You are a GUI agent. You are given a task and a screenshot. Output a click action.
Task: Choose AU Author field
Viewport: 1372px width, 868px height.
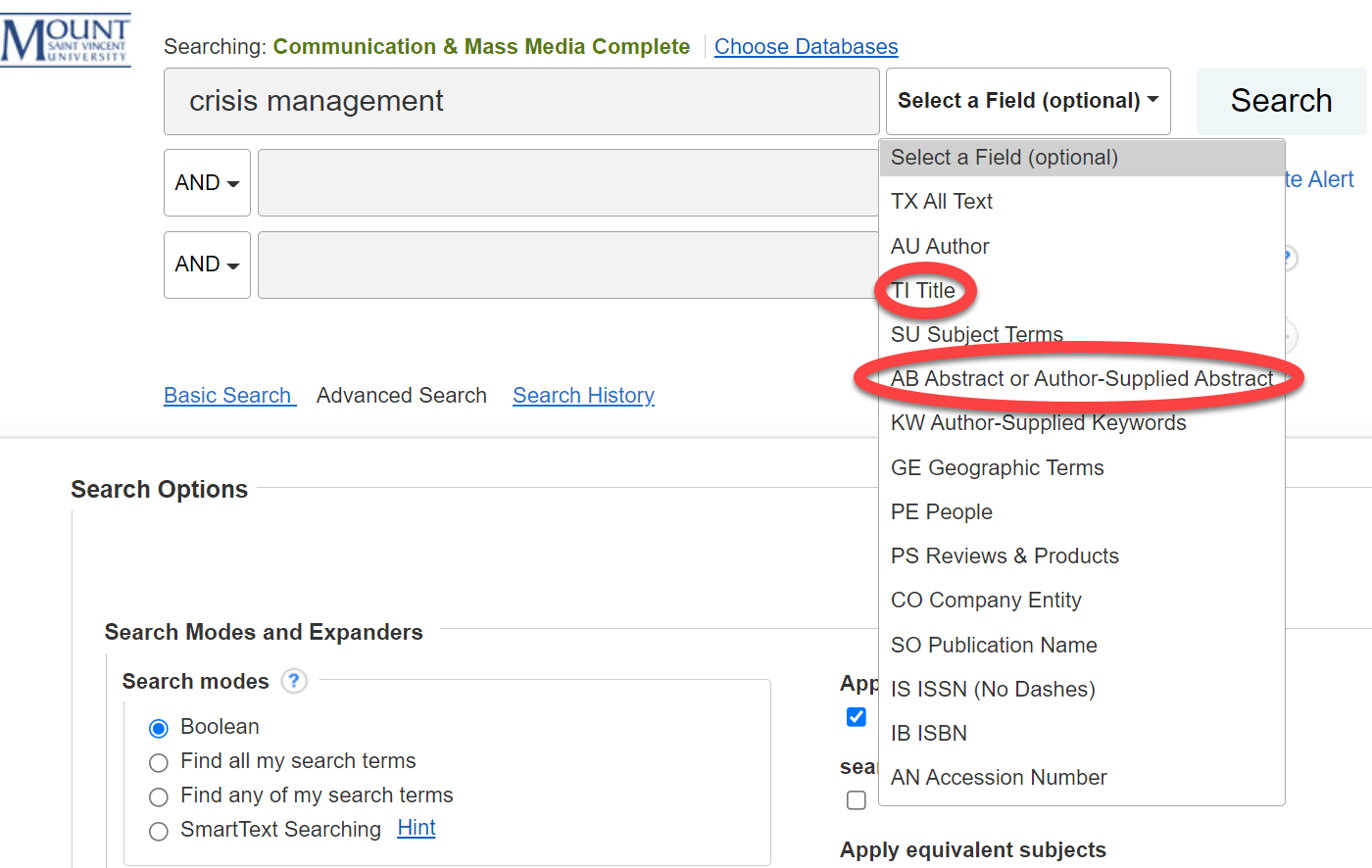[1082, 247]
